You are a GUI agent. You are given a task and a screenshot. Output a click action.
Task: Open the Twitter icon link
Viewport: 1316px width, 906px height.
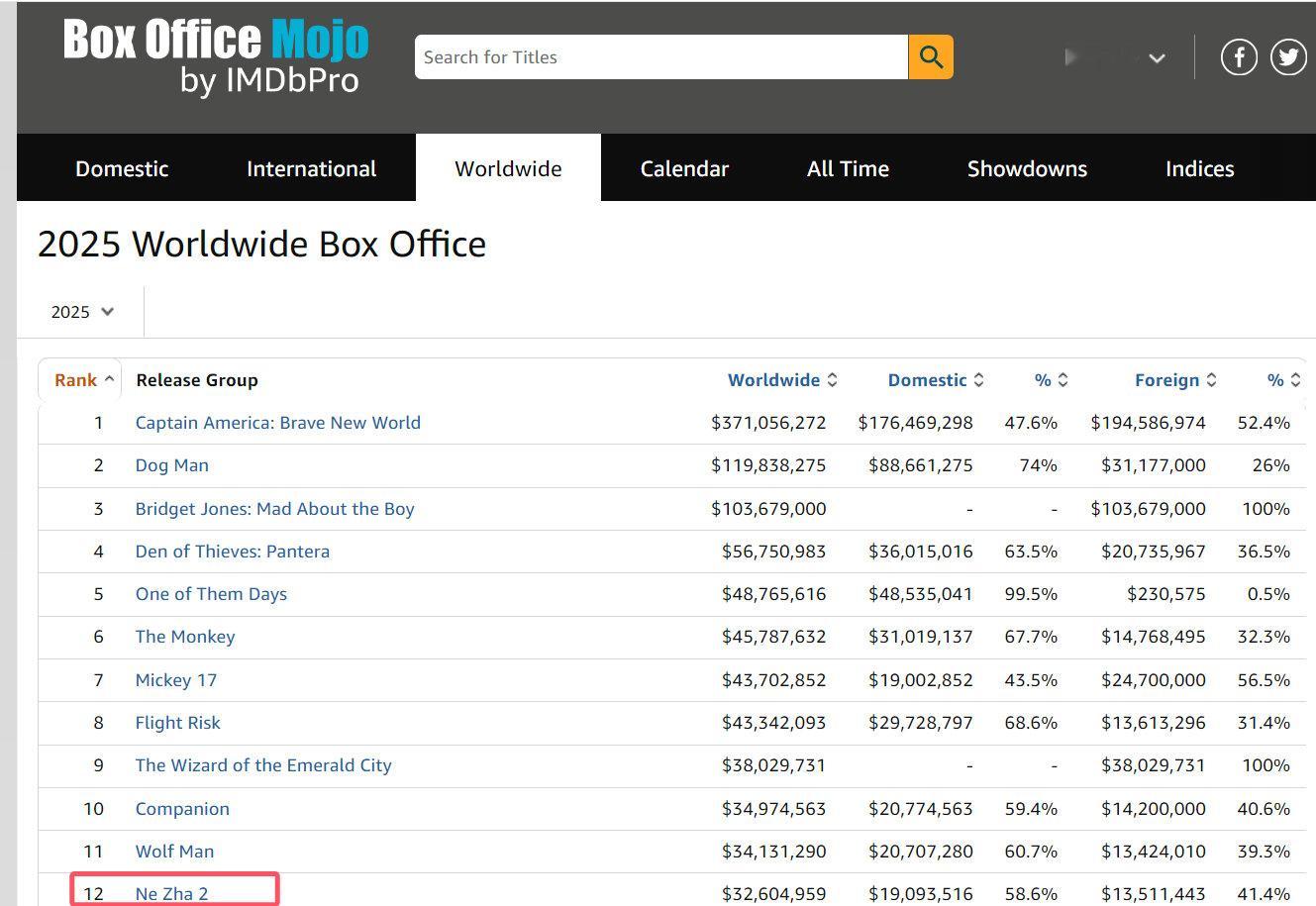[x=1287, y=57]
